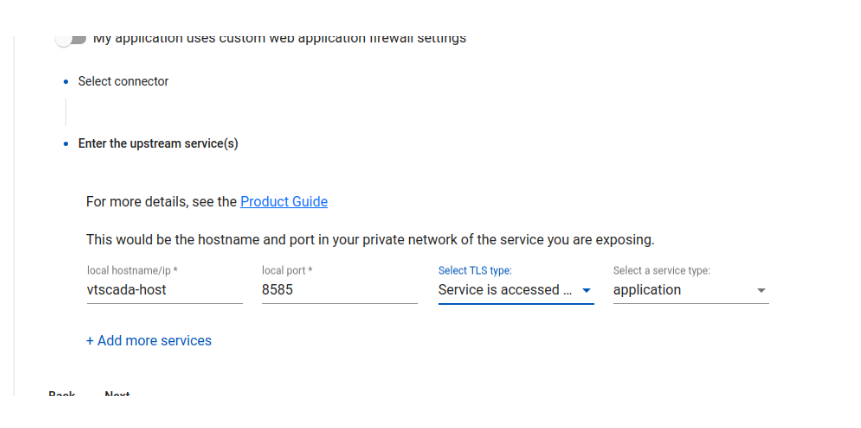This screenshot has height=428, width=861.
Task: Click the Enter the upstream service(s) step heading
Action: (x=158, y=144)
